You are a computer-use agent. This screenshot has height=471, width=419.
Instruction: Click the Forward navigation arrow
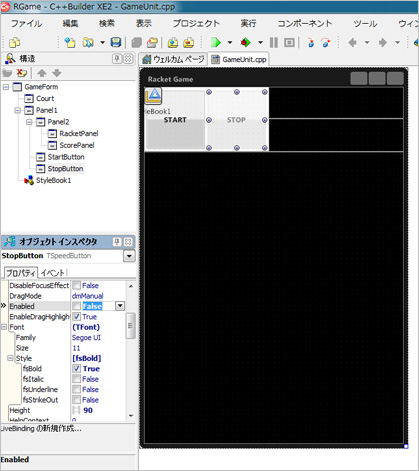383,43
